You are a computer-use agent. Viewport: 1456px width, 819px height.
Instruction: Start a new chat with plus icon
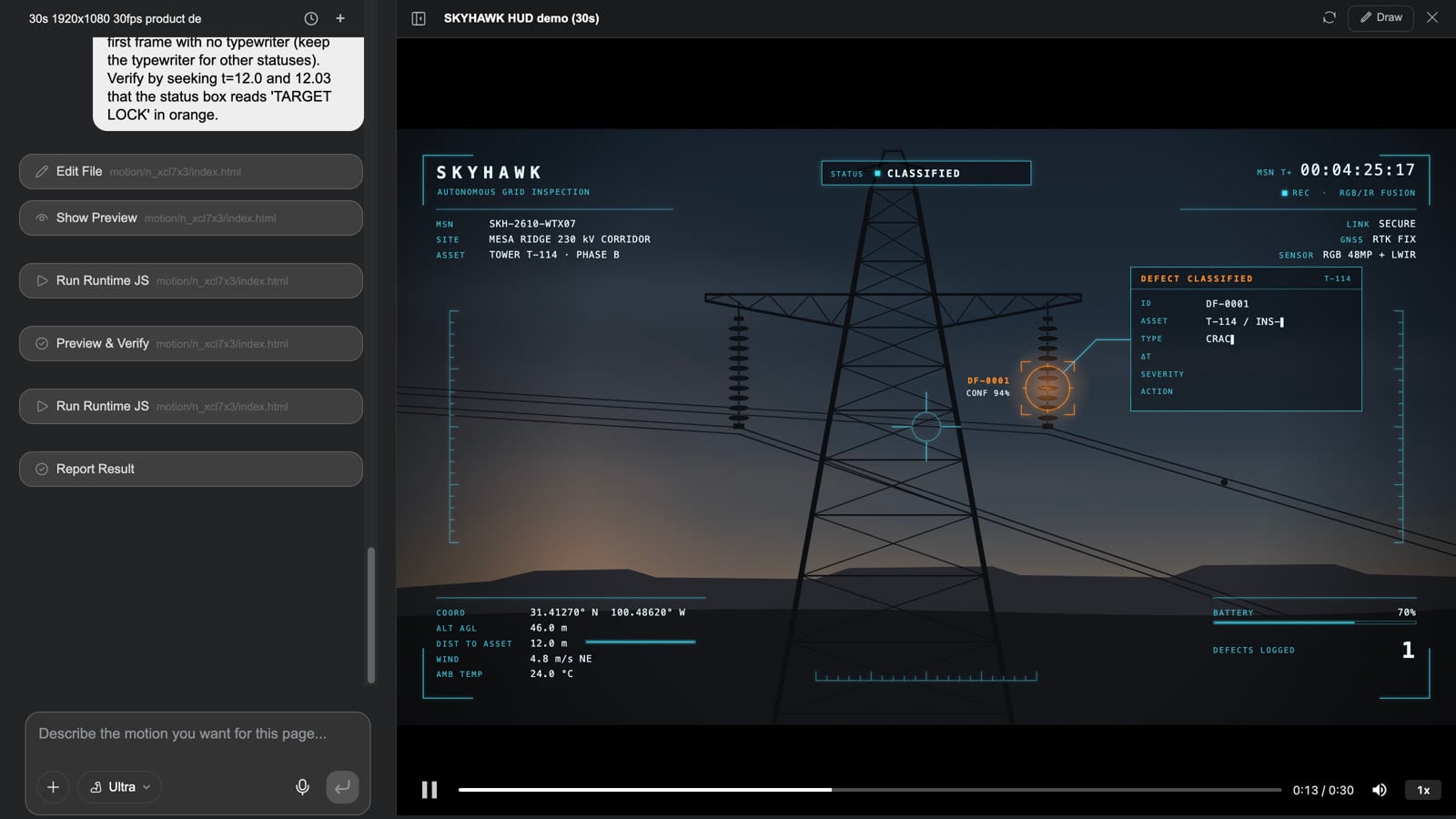[x=340, y=18]
